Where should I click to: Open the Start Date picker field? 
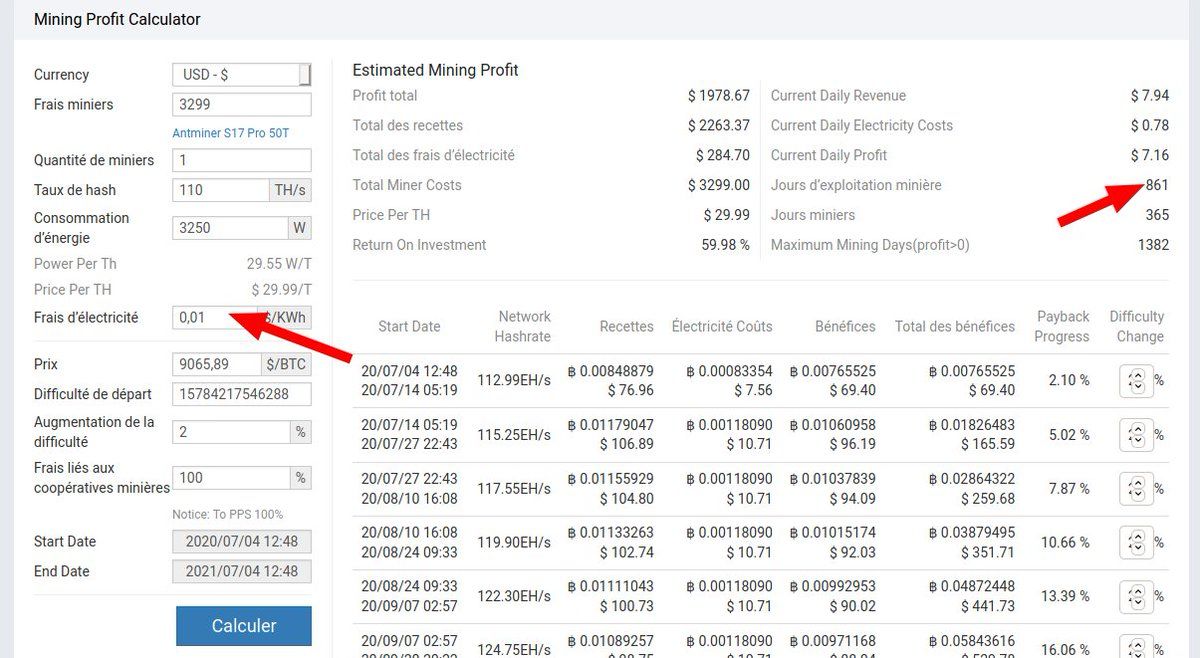tap(241, 542)
